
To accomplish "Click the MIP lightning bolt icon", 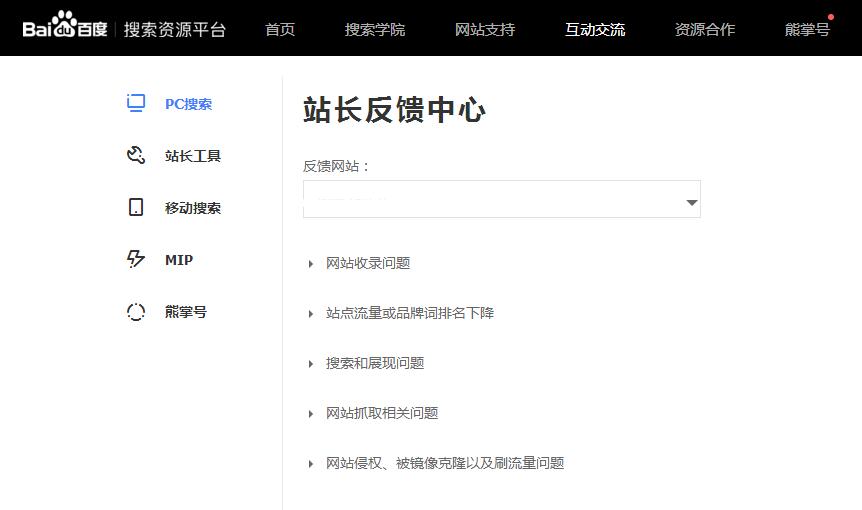I will 136,260.
